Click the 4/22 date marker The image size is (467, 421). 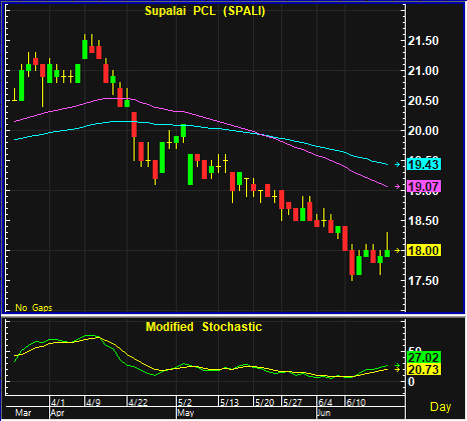138,402
